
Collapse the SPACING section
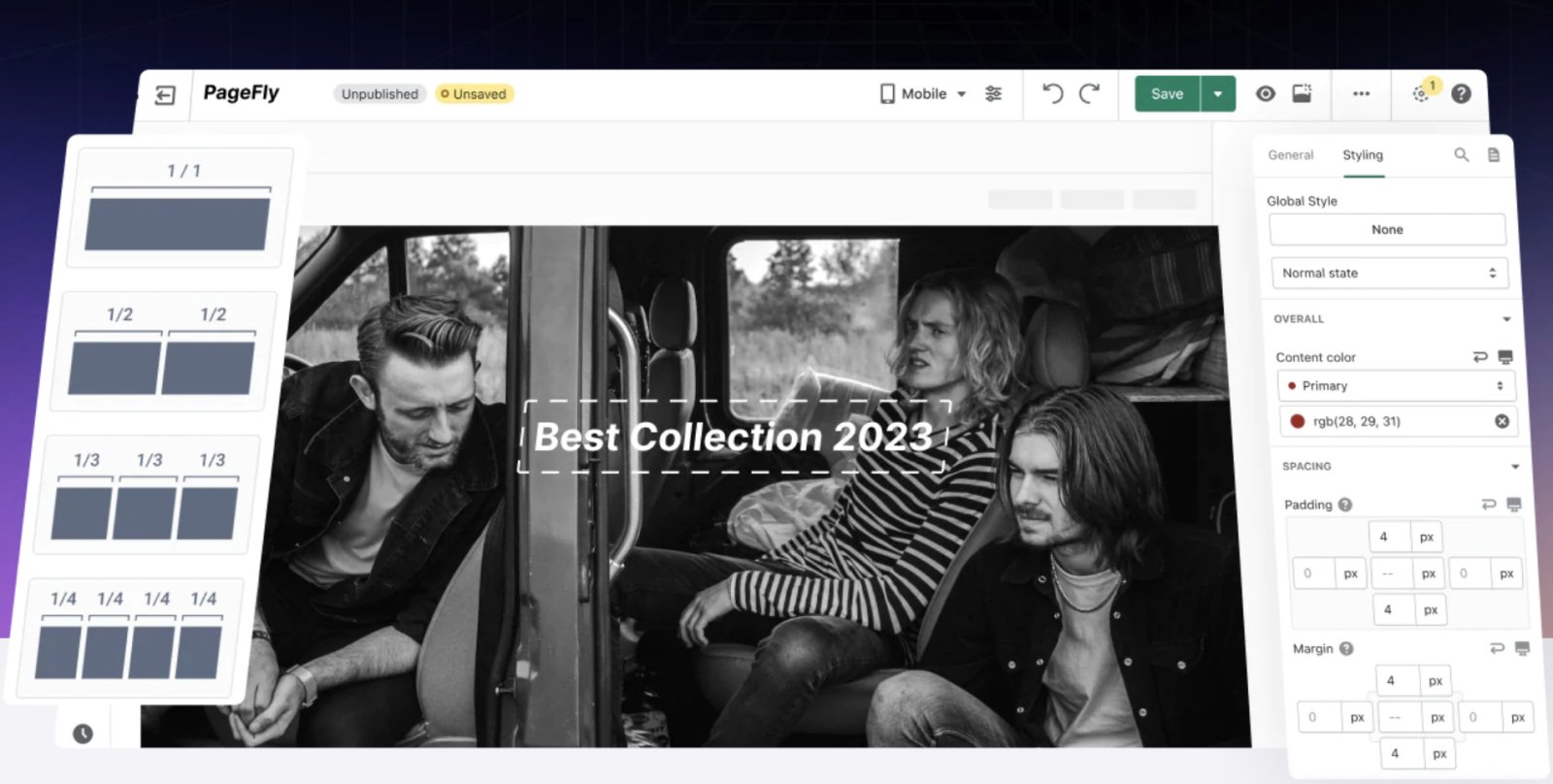tap(1514, 467)
